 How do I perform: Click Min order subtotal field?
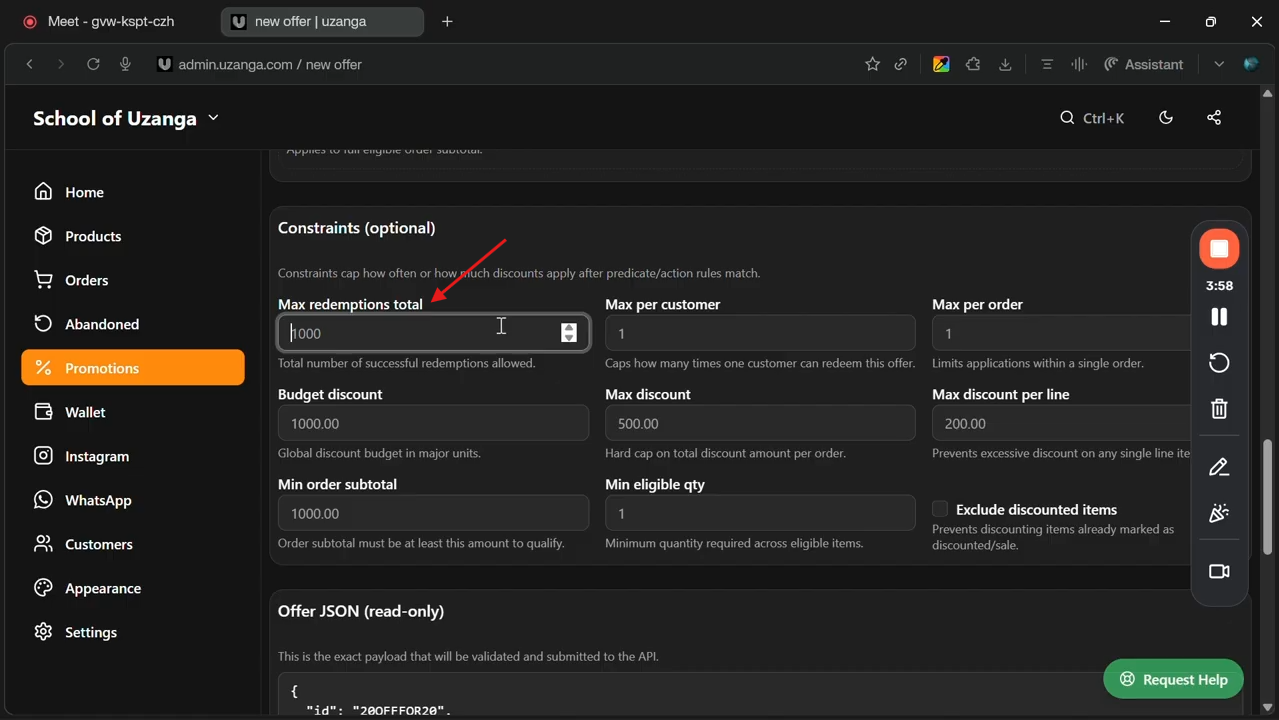(433, 513)
